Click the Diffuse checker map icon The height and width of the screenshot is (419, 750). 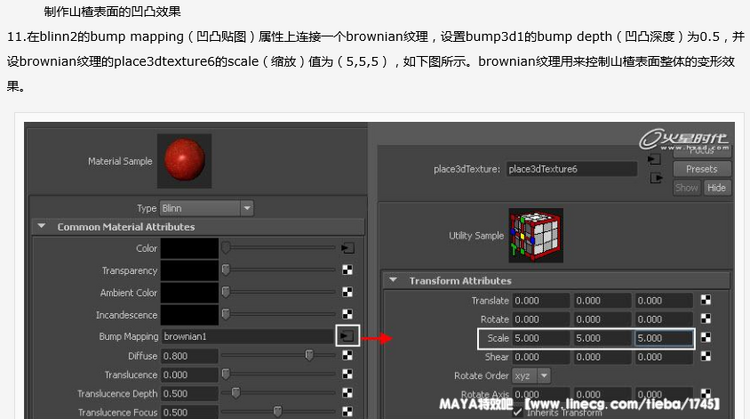pyautogui.click(x=348, y=355)
